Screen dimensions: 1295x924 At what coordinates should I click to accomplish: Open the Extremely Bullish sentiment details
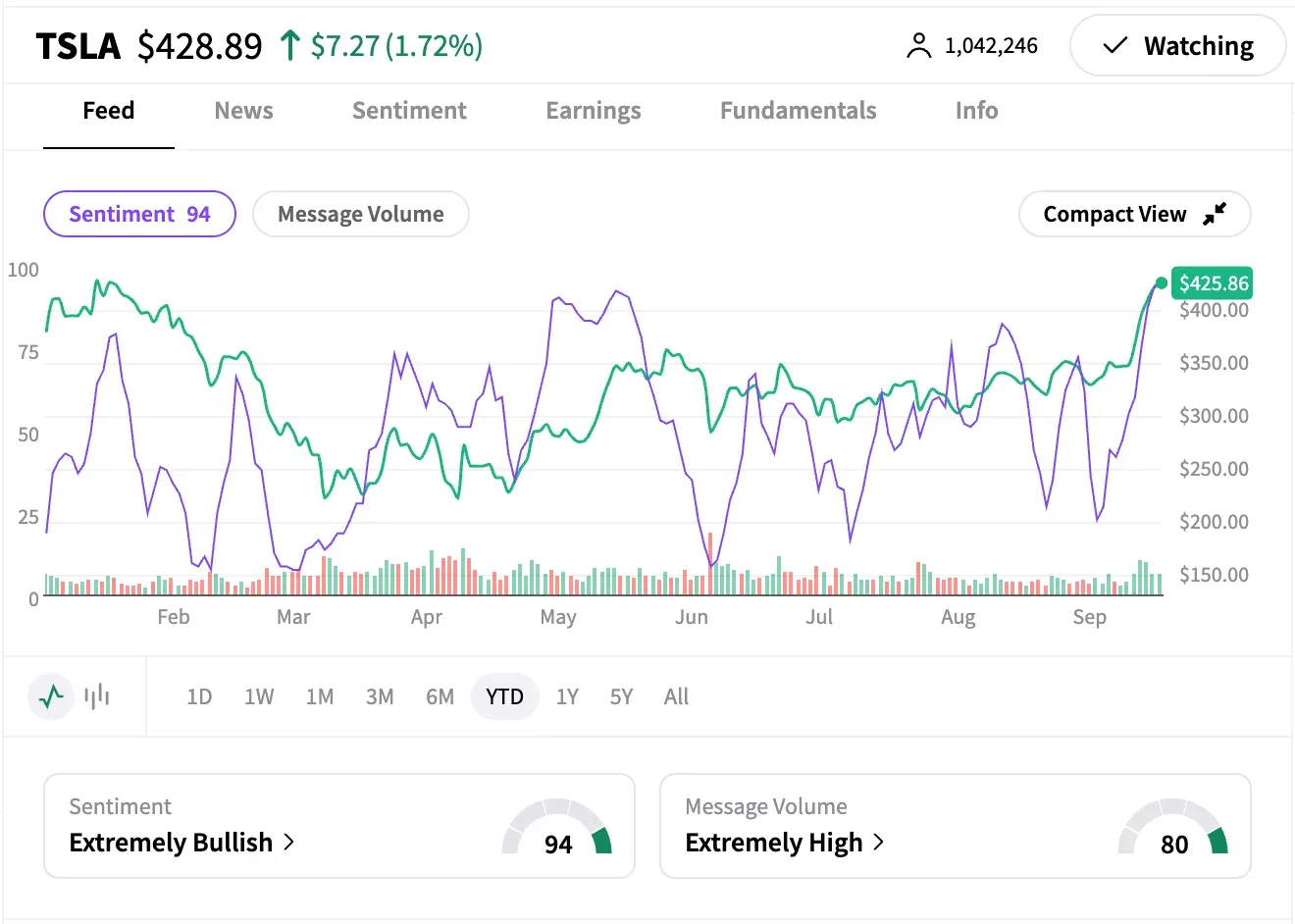pyautogui.click(x=338, y=826)
